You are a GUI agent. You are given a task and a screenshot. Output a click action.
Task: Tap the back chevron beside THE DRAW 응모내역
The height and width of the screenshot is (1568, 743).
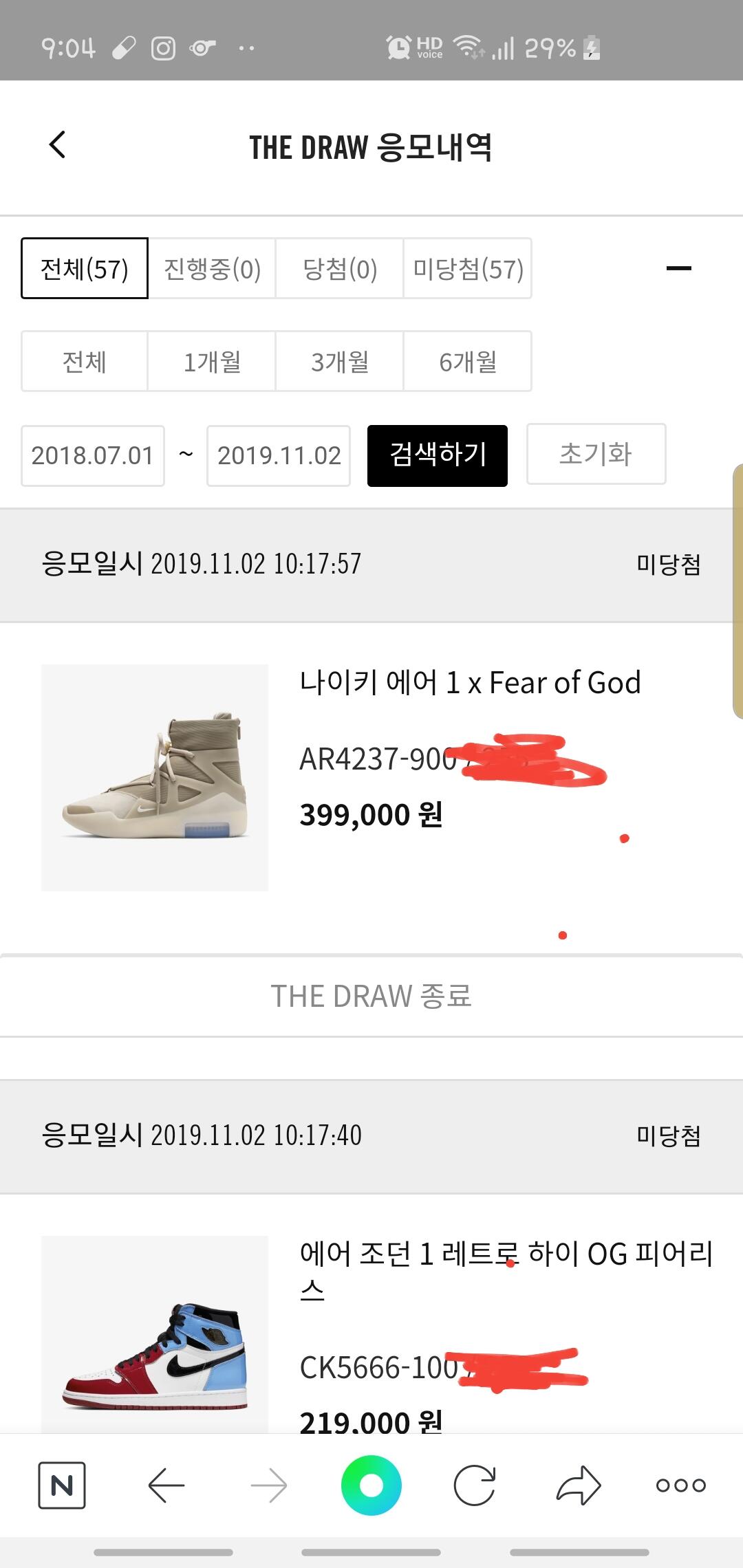[x=58, y=145]
